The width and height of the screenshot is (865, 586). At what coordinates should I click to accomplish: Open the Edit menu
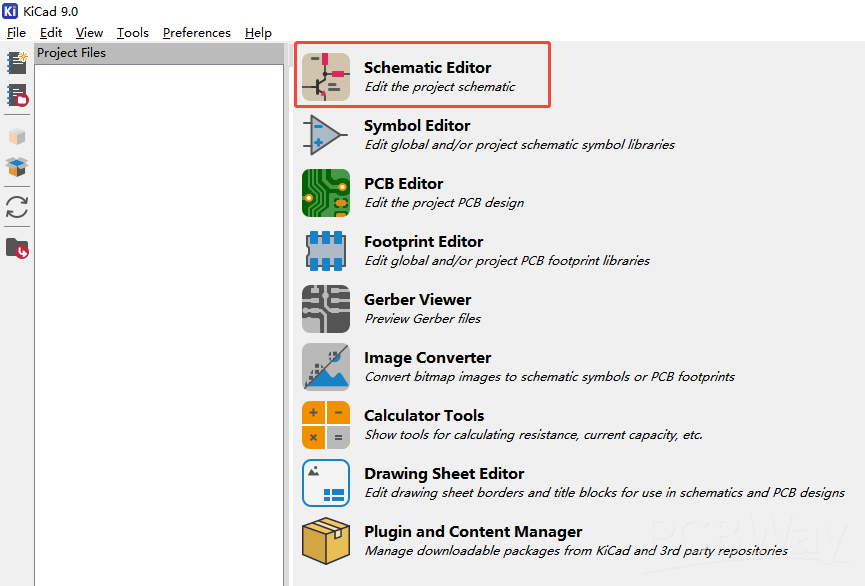point(51,33)
